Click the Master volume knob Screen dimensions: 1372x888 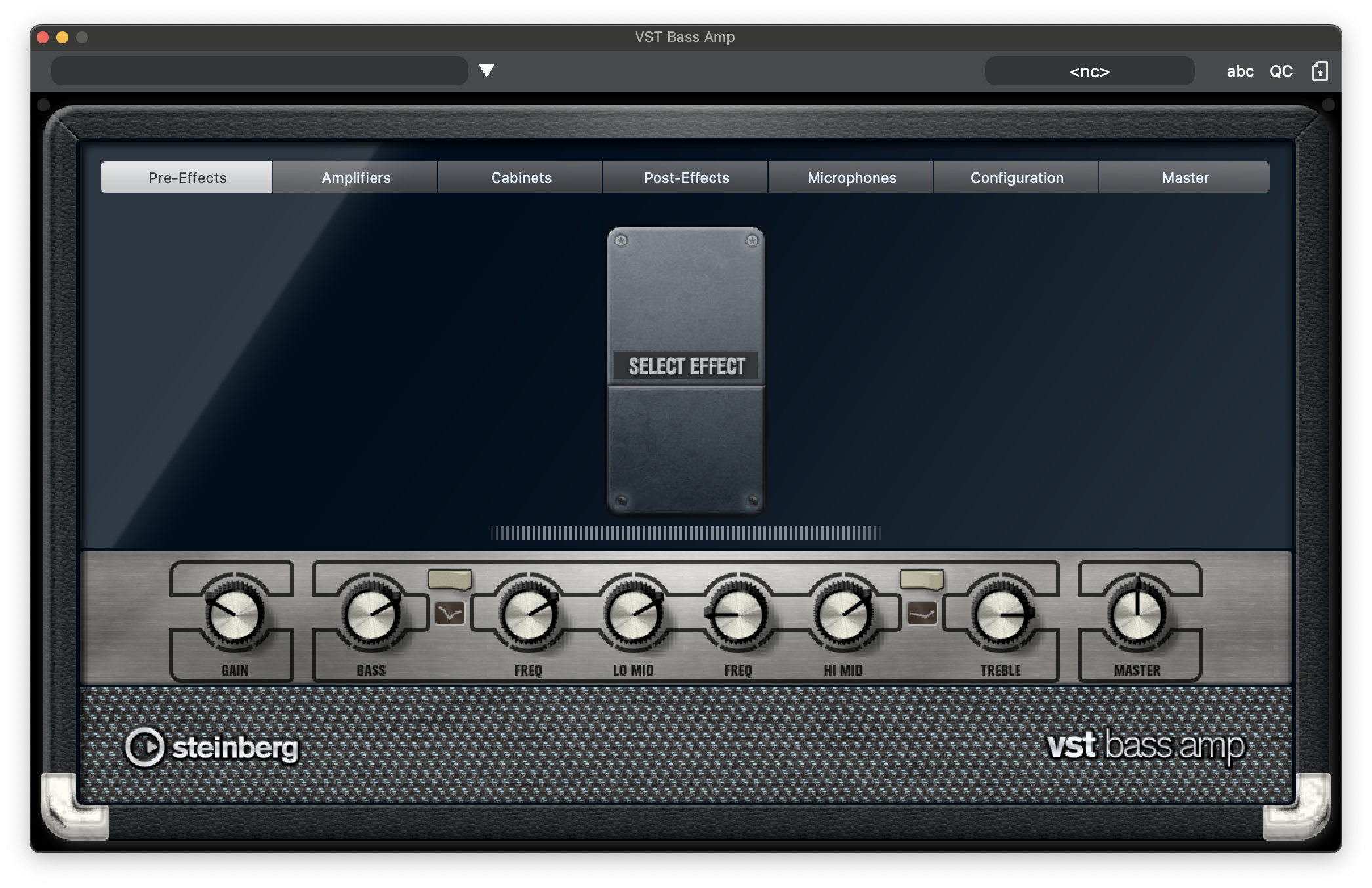coord(1137,616)
